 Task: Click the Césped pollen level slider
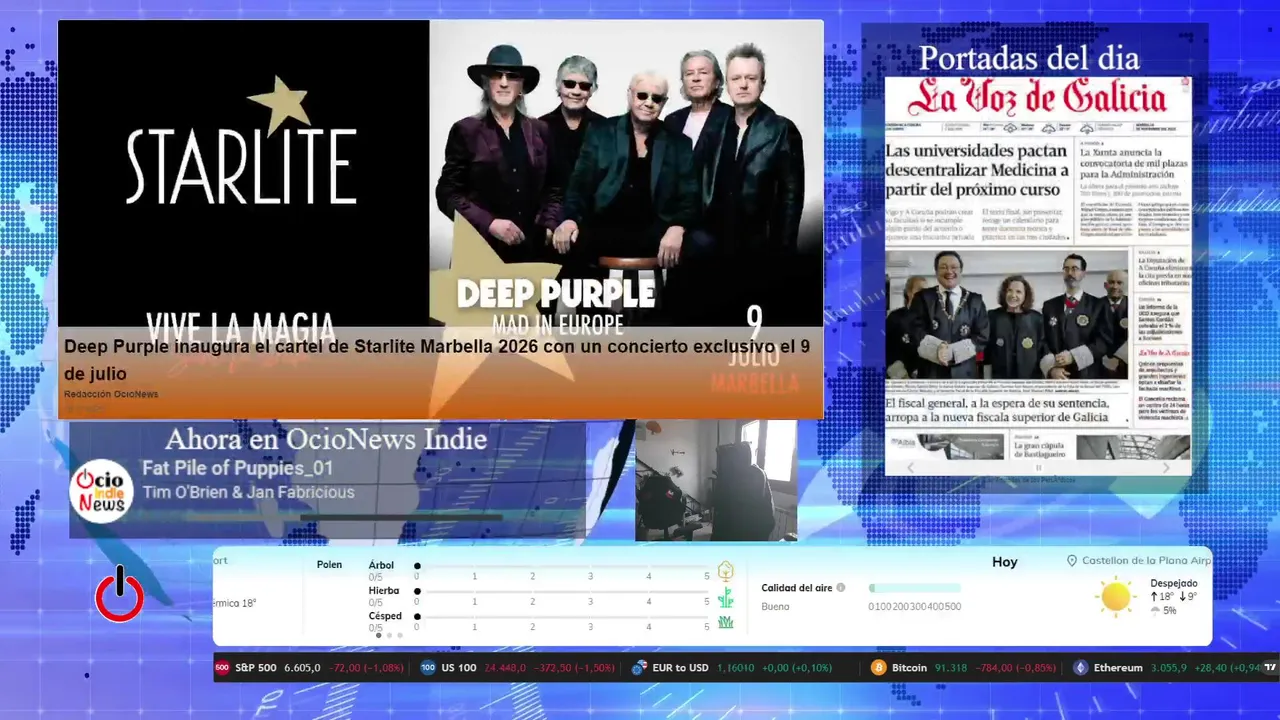pyautogui.click(x=562, y=616)
